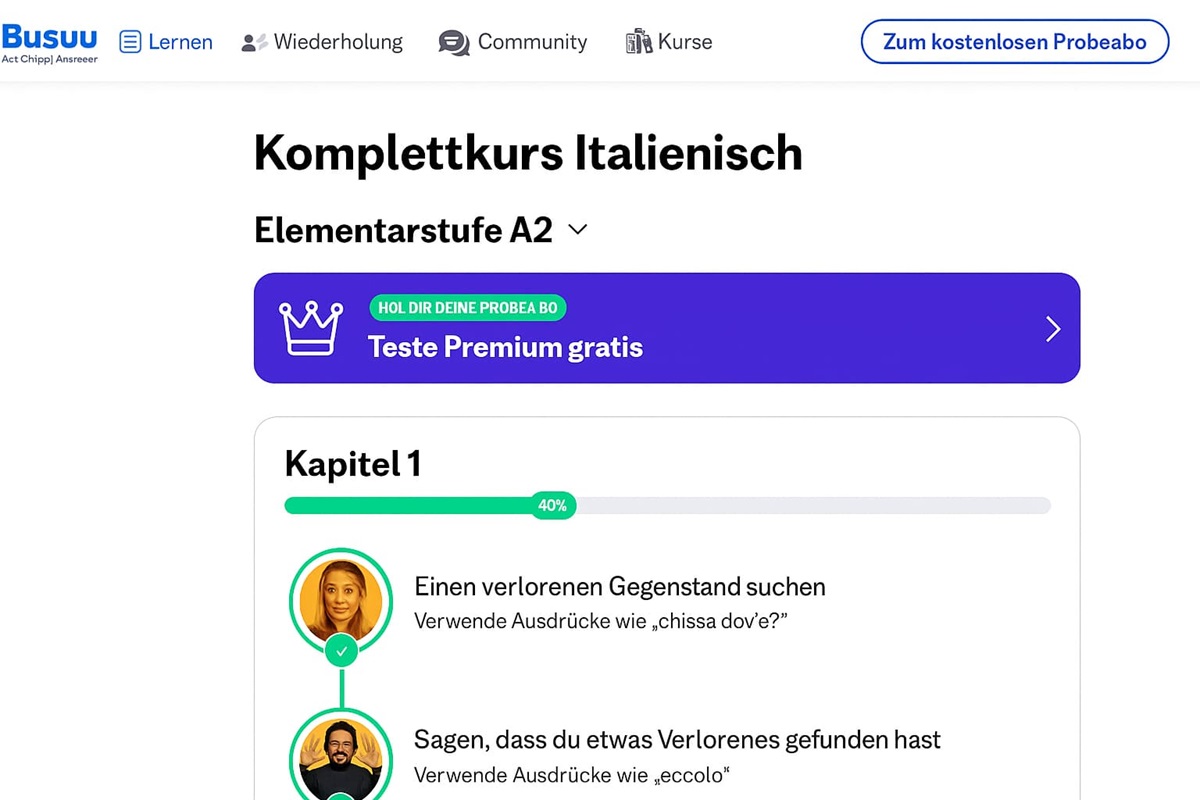Open lesson Einen verlorenen Gegenstand suchen

tap(620, 587)
